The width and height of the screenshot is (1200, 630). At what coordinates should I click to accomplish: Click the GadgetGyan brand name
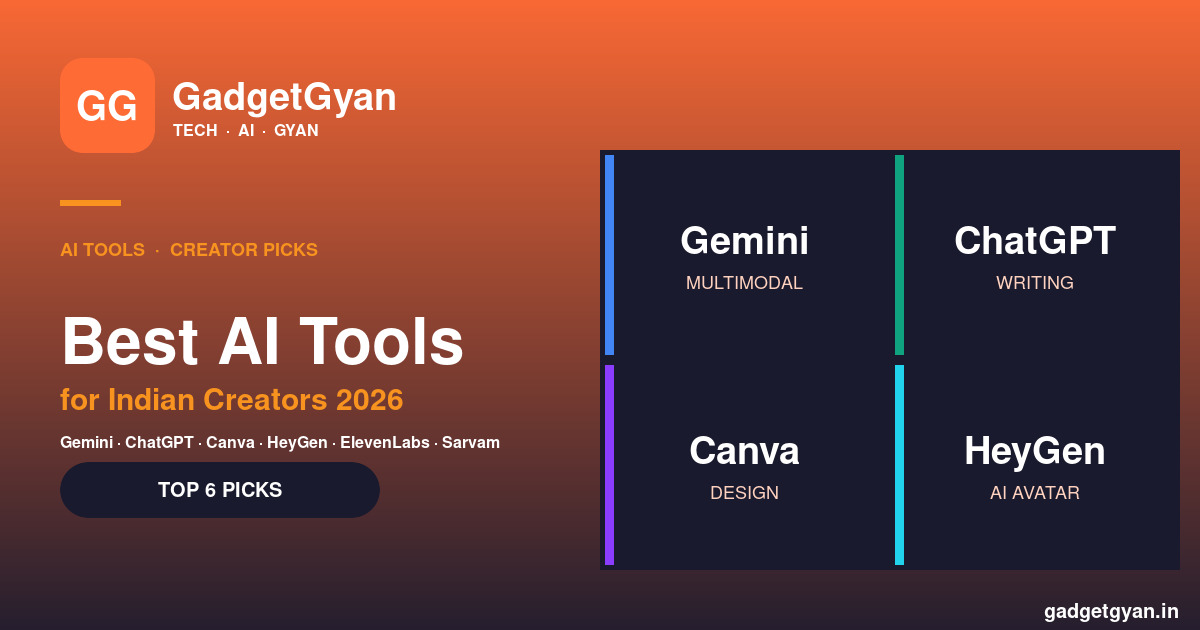[x=284, y=97]
